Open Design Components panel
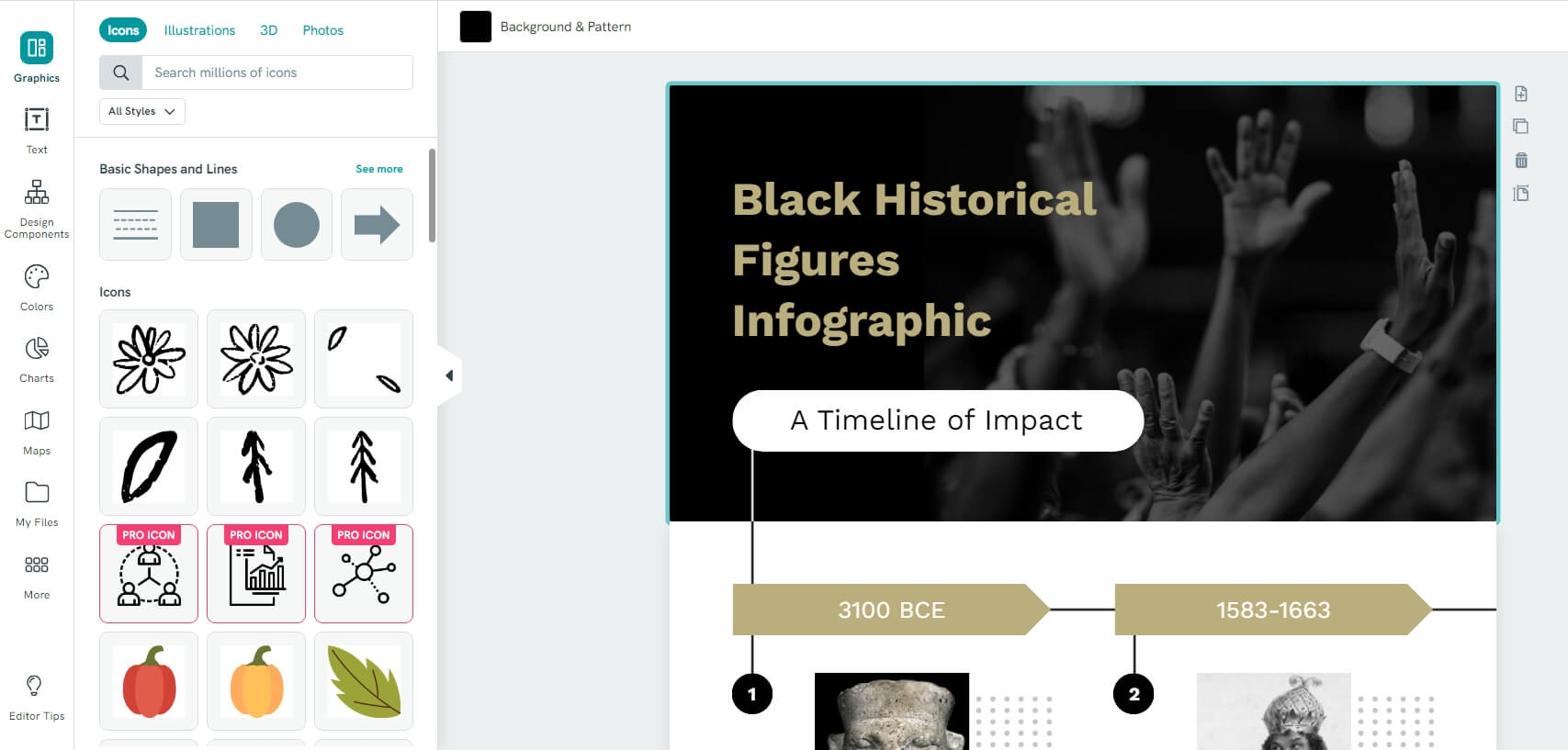Image resolution: width=1568 pixels, height=750 pixels. coord(37,209)
